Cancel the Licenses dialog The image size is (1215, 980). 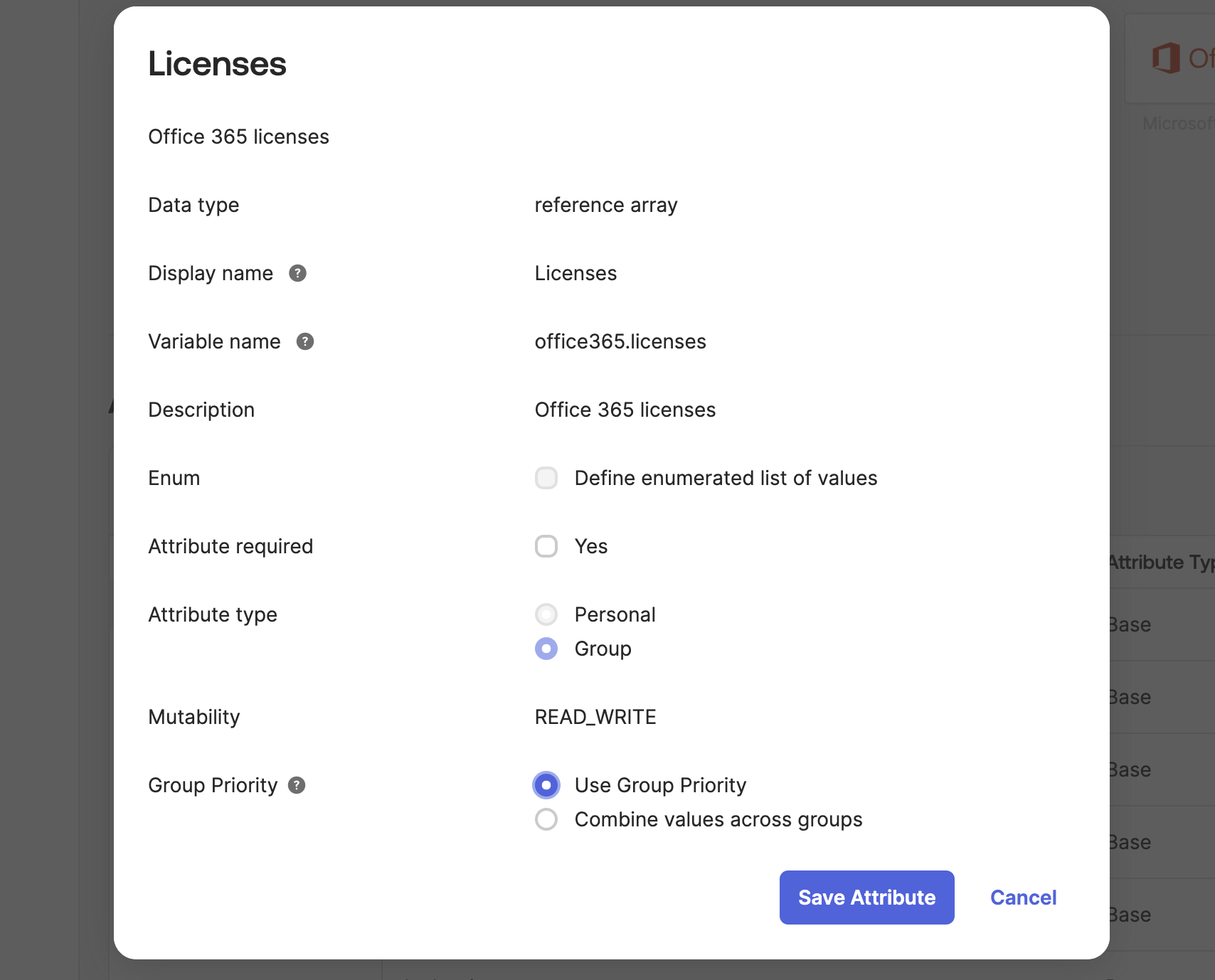click(x=1024, y=898)
